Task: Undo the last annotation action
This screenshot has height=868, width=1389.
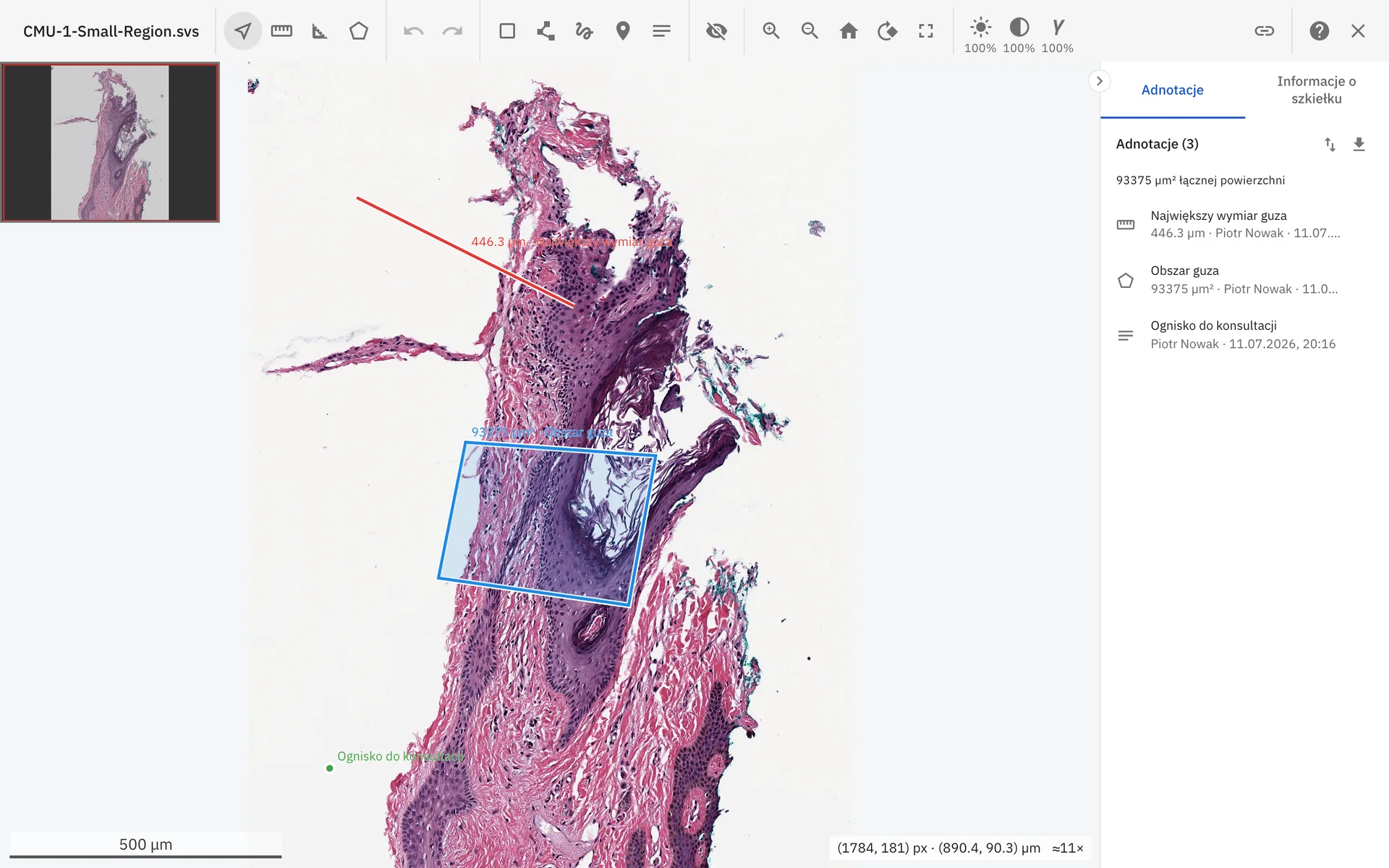Action: coord(414,31)
